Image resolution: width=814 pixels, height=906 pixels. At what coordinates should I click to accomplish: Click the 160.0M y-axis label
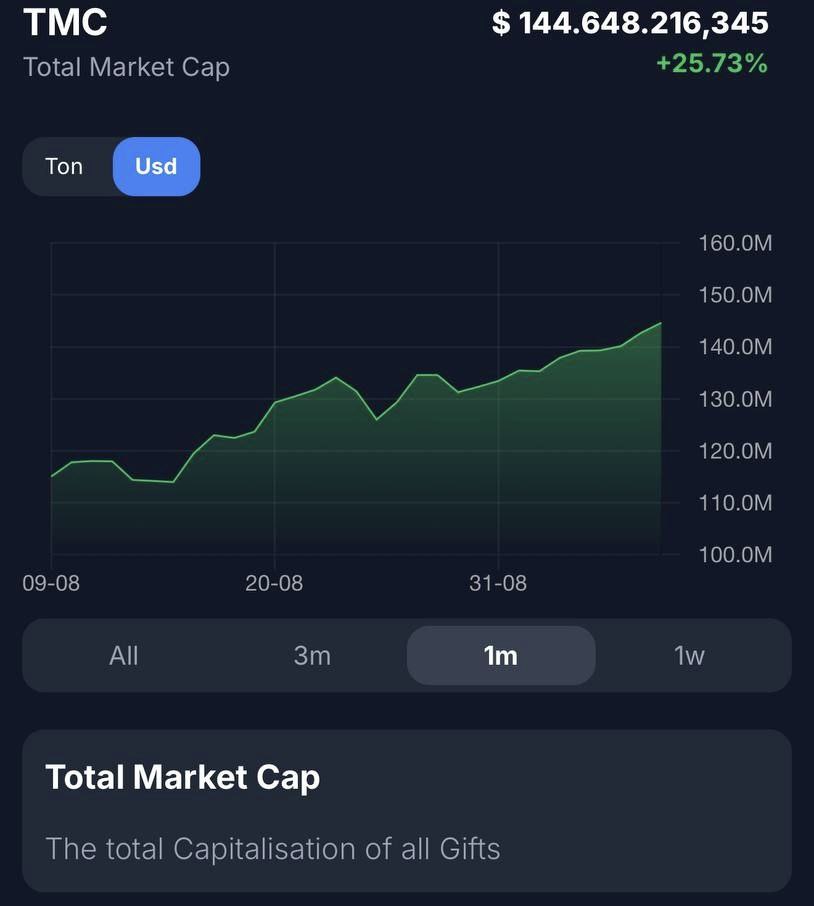[735, 243]
